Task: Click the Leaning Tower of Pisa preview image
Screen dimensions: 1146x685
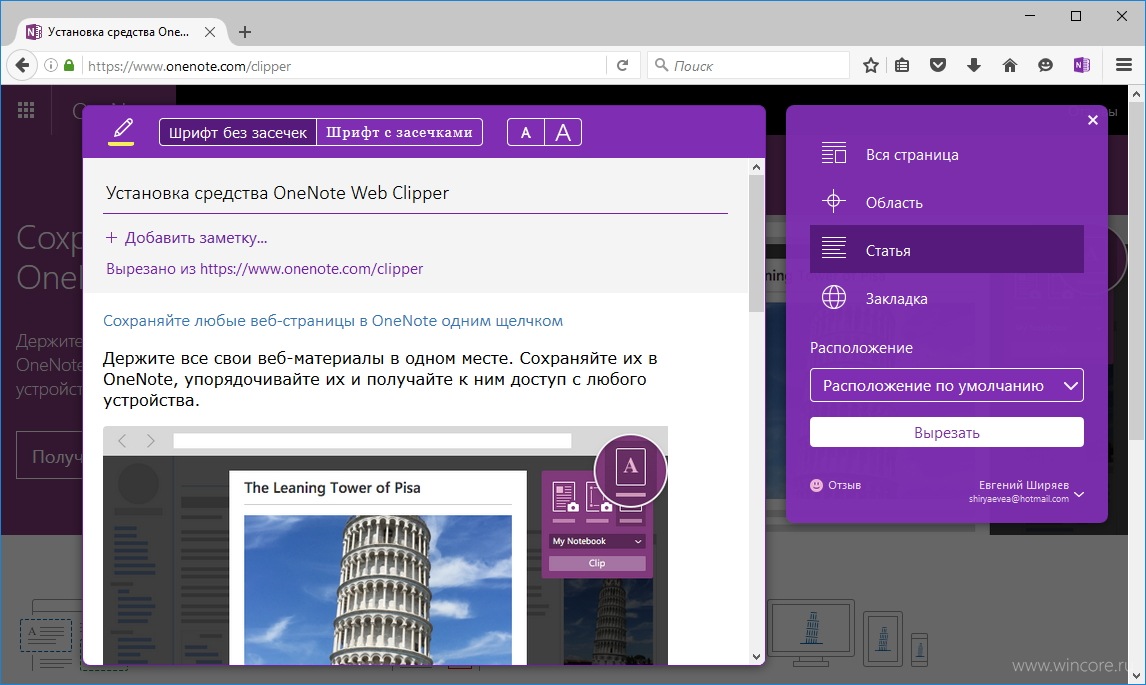Action: tap(378, 589)
